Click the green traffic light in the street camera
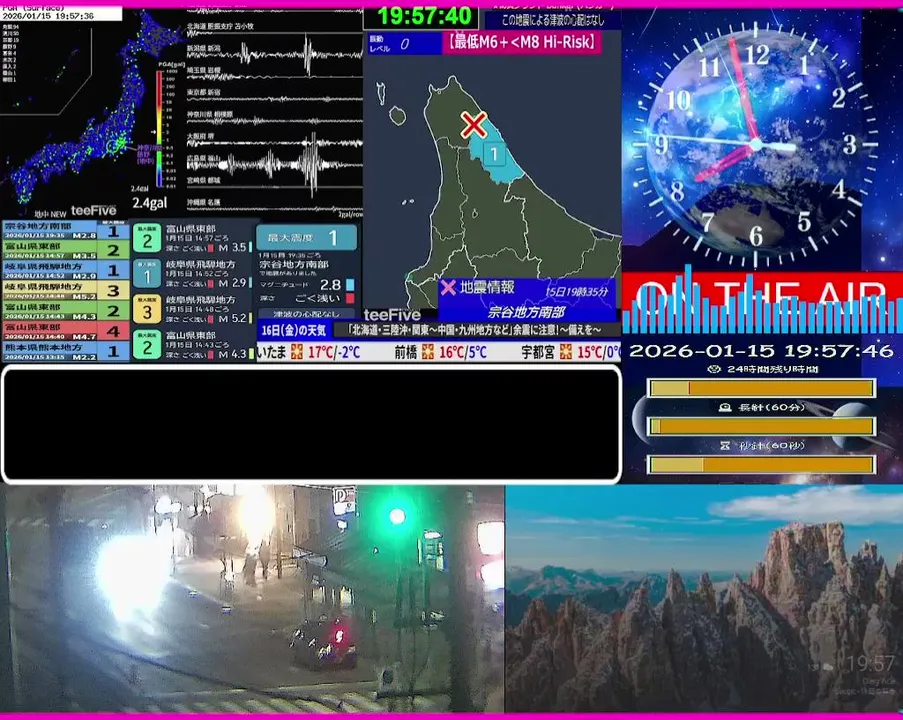This screenshot has width=903, height=720. coord(397,516)
